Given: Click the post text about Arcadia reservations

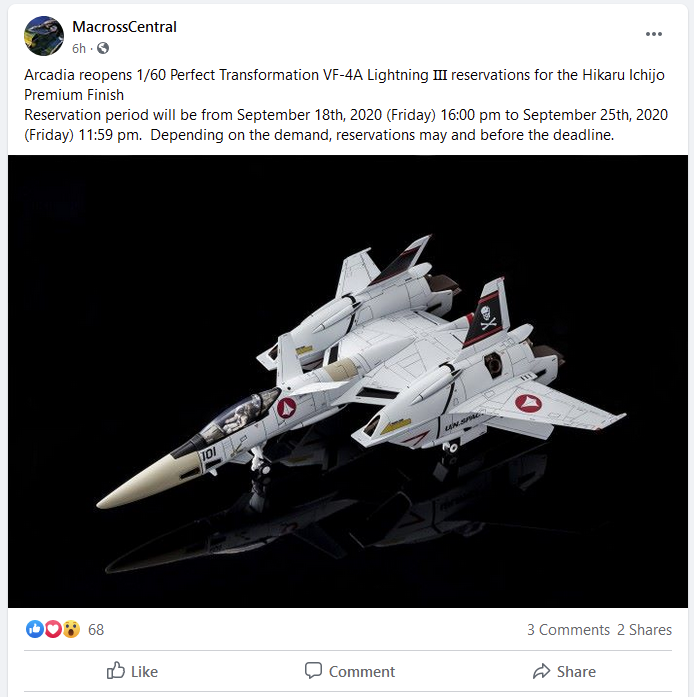Looking at the screenshot, I should [x=346, y=105].
